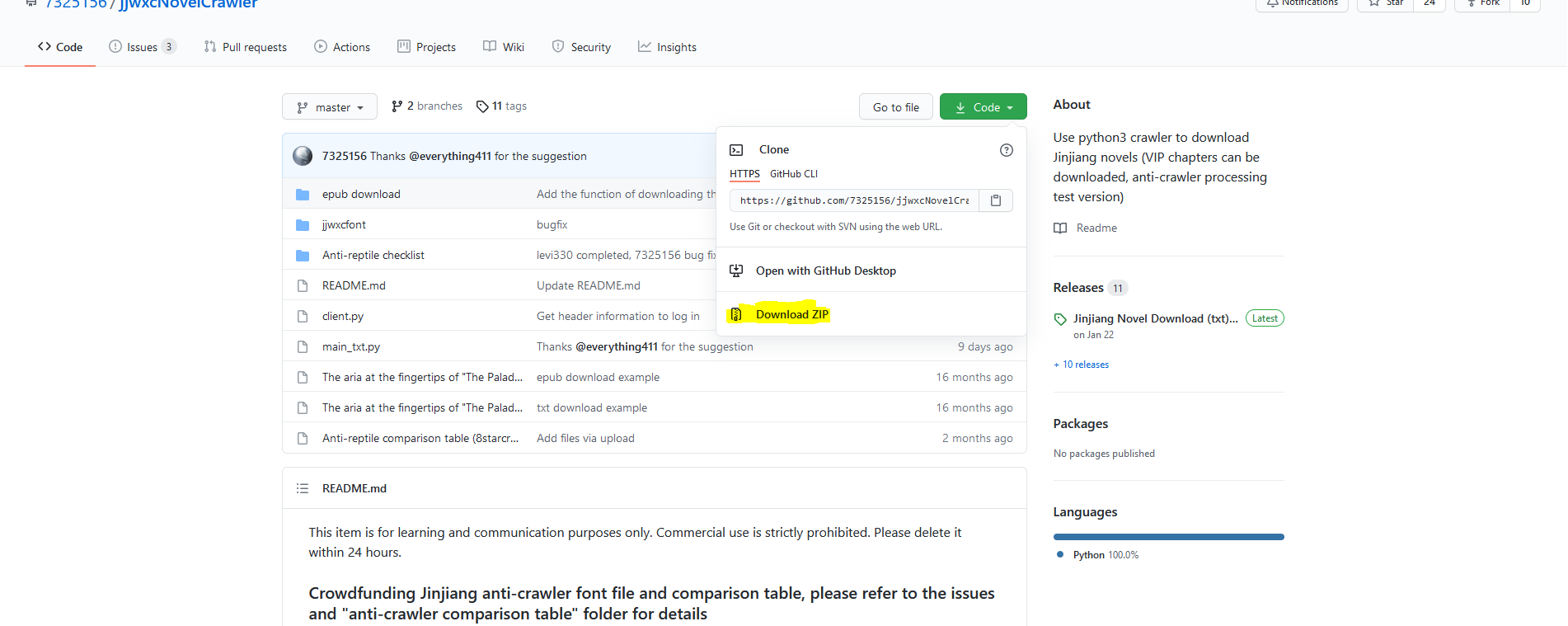
Task: Open the Code tab
Action: [x=60, y=47]
